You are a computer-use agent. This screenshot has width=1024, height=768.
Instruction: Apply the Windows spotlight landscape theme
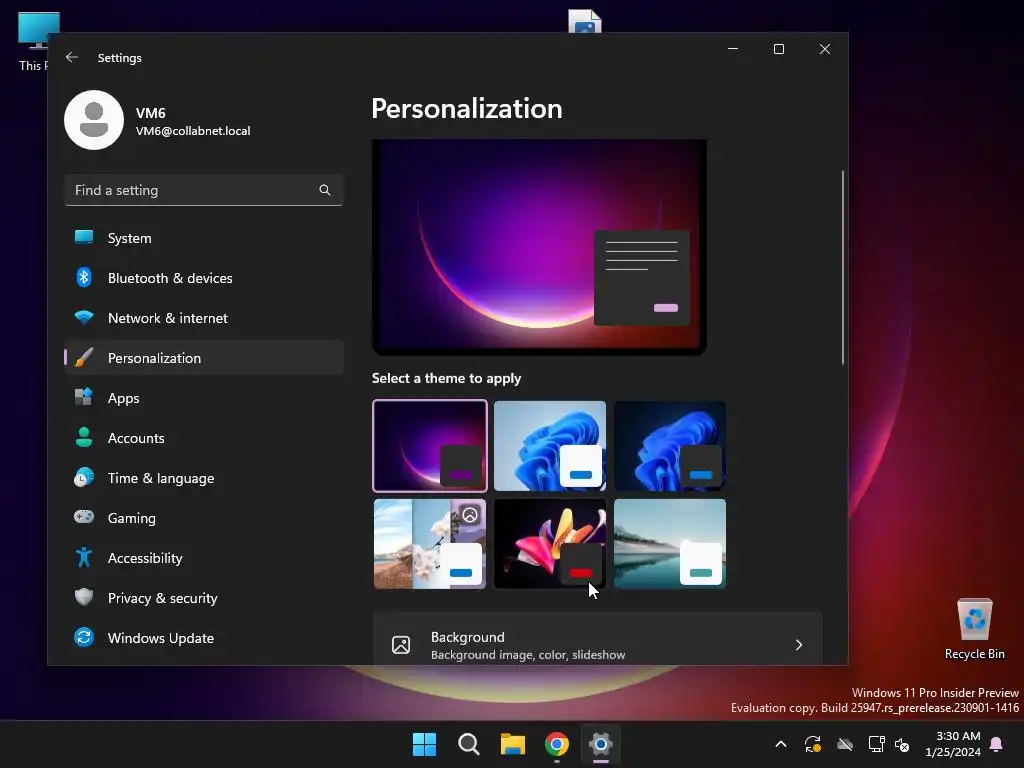coord(430,543)
